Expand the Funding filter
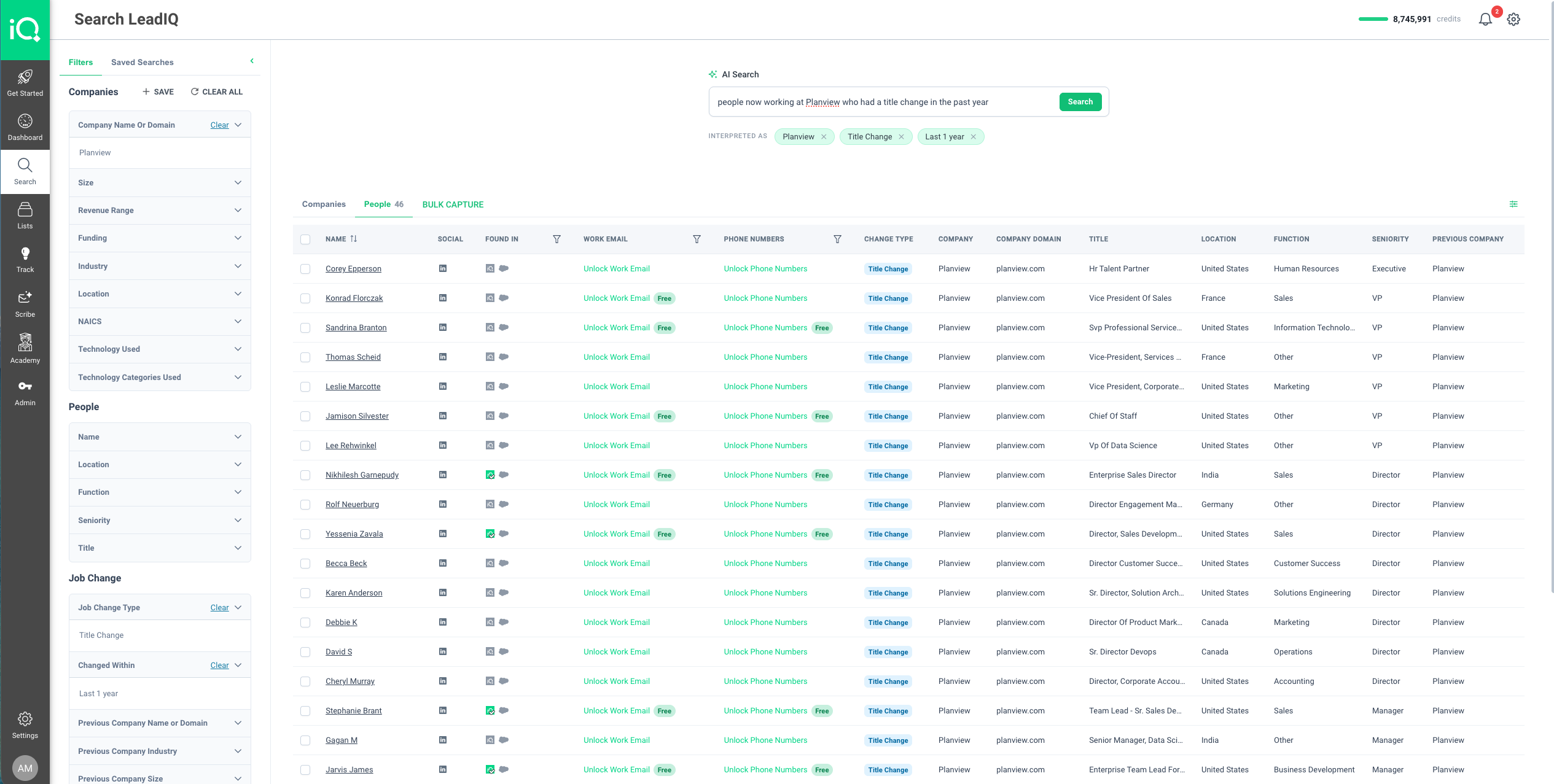 click(160, 238)
